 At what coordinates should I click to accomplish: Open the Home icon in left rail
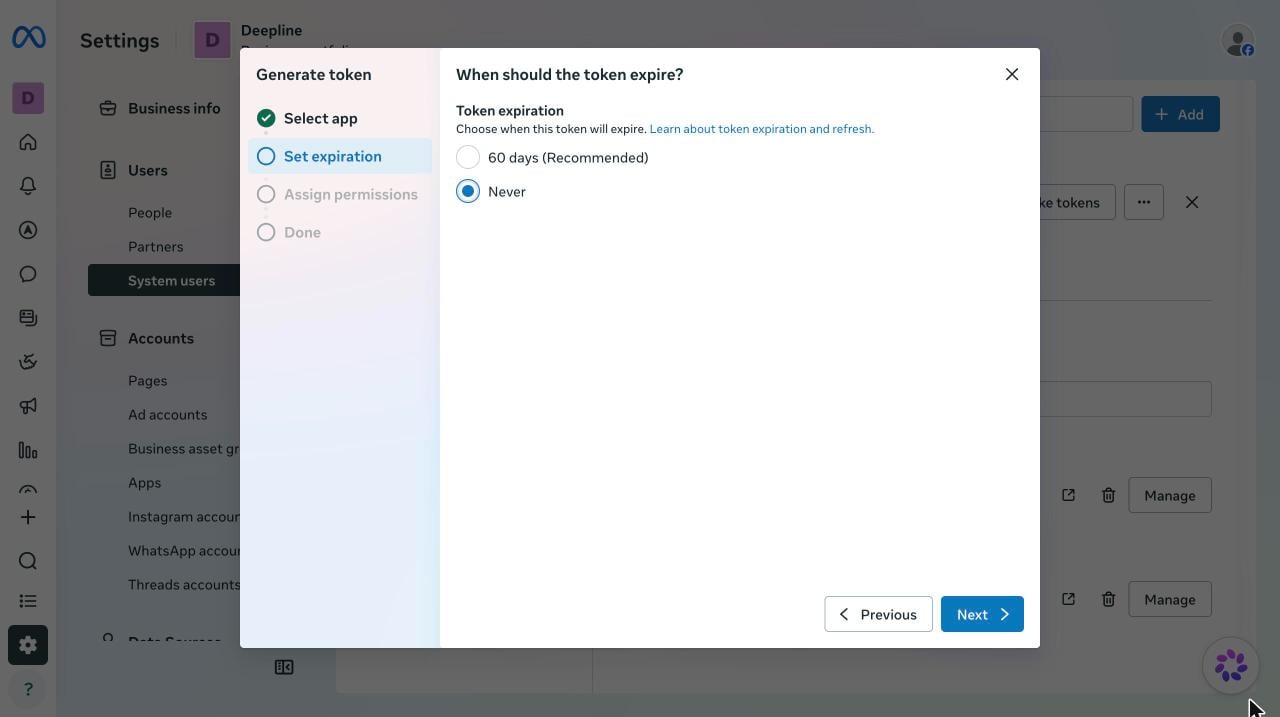click(x=28, y=142)
